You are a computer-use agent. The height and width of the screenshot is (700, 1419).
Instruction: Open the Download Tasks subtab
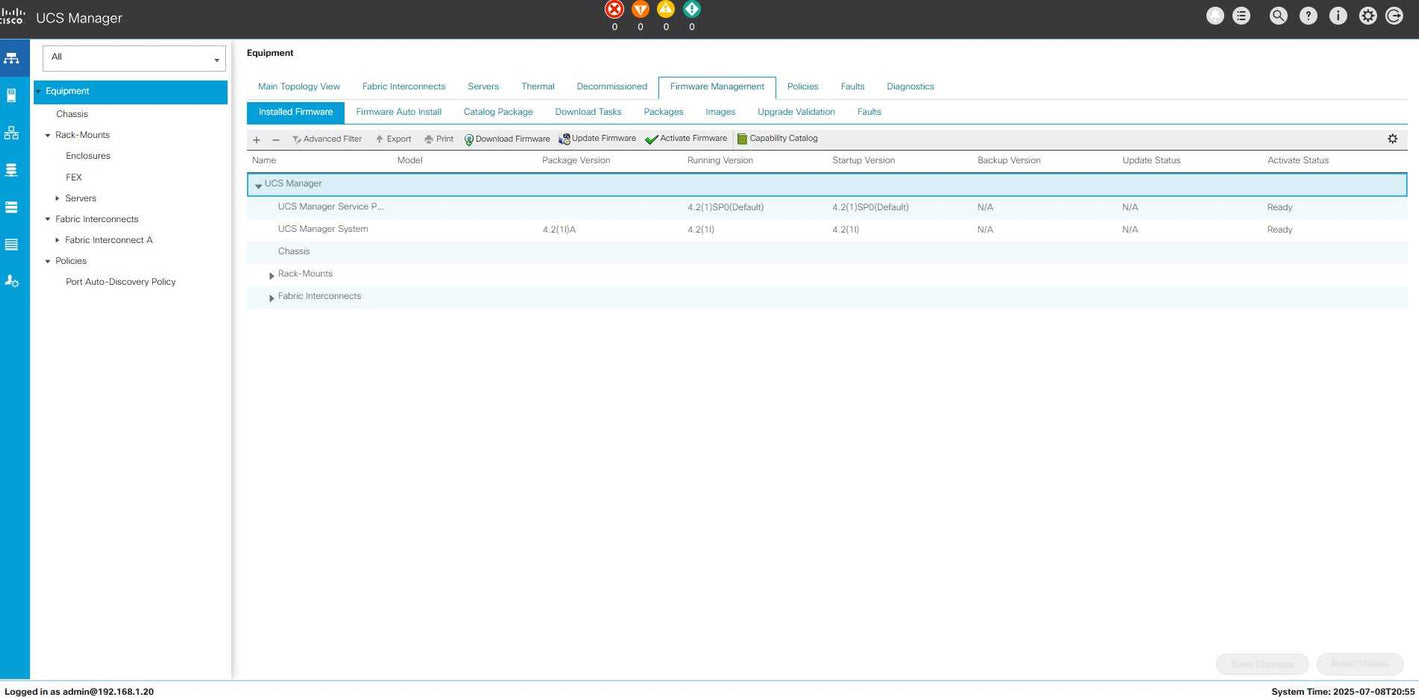coord(588,112)
